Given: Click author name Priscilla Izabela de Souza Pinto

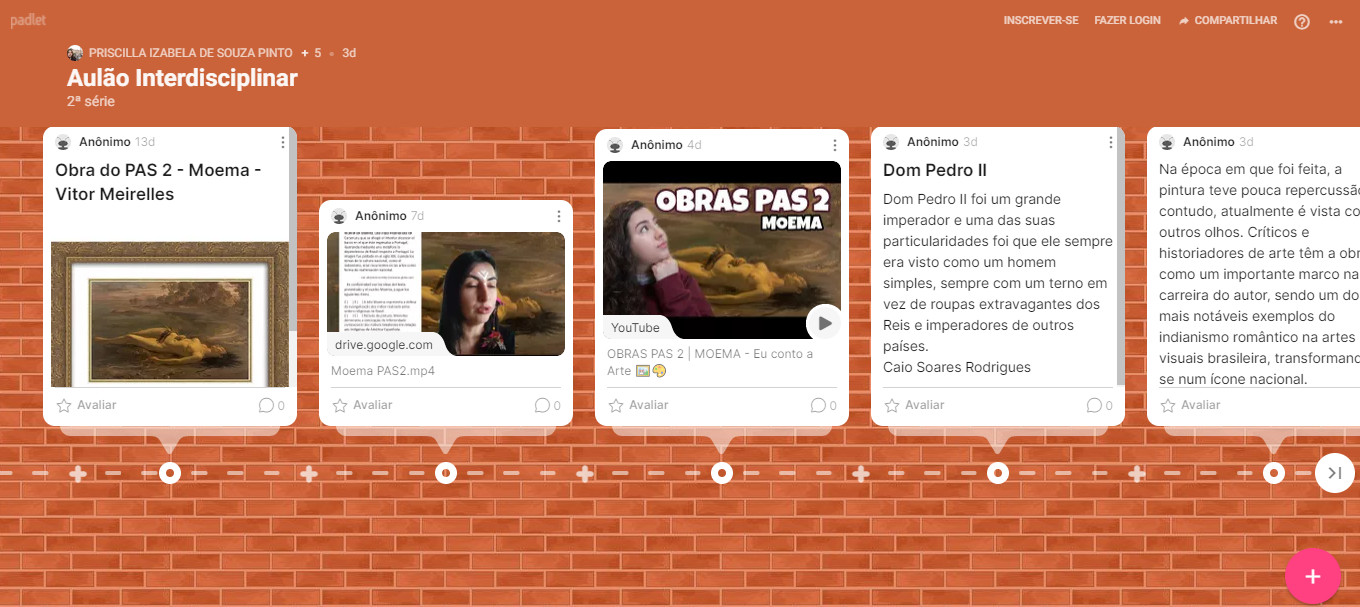Looking at the screenshot, I should point(191,53).
